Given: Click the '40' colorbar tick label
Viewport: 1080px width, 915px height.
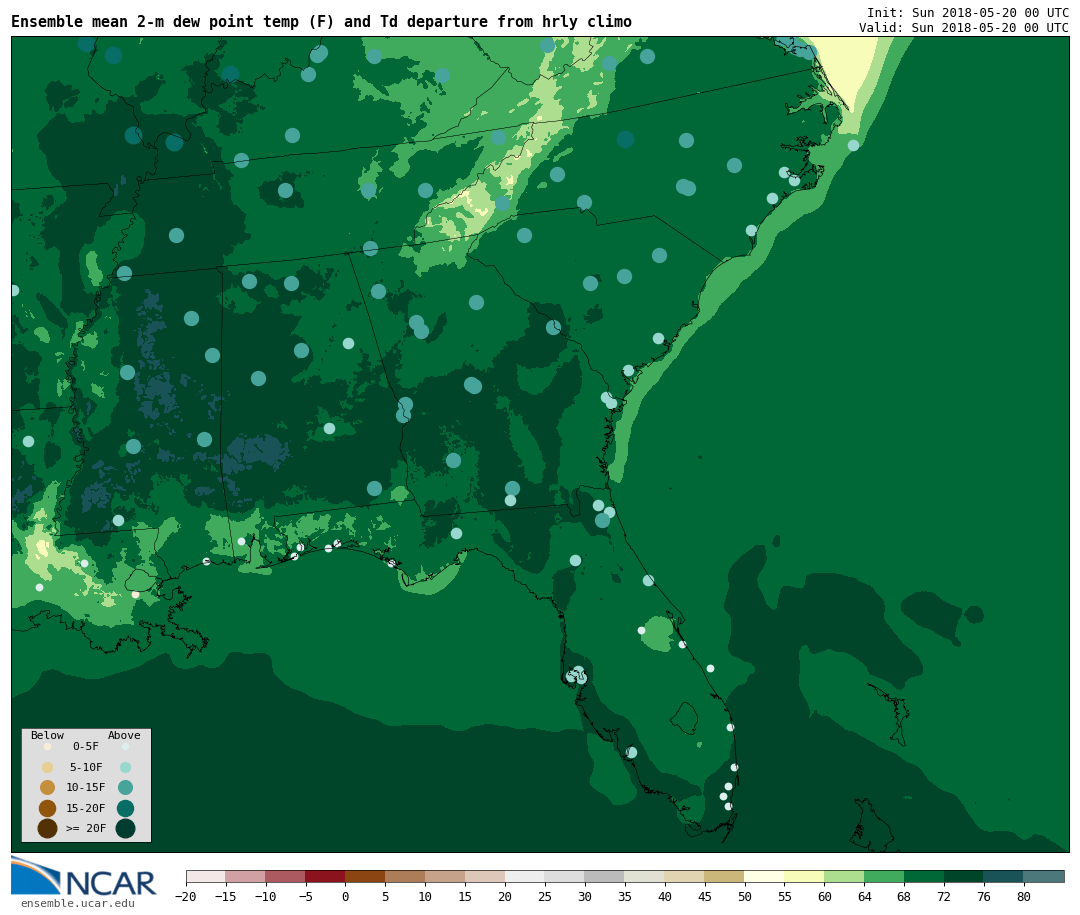Looking at the screenshot, I should 665,896.
